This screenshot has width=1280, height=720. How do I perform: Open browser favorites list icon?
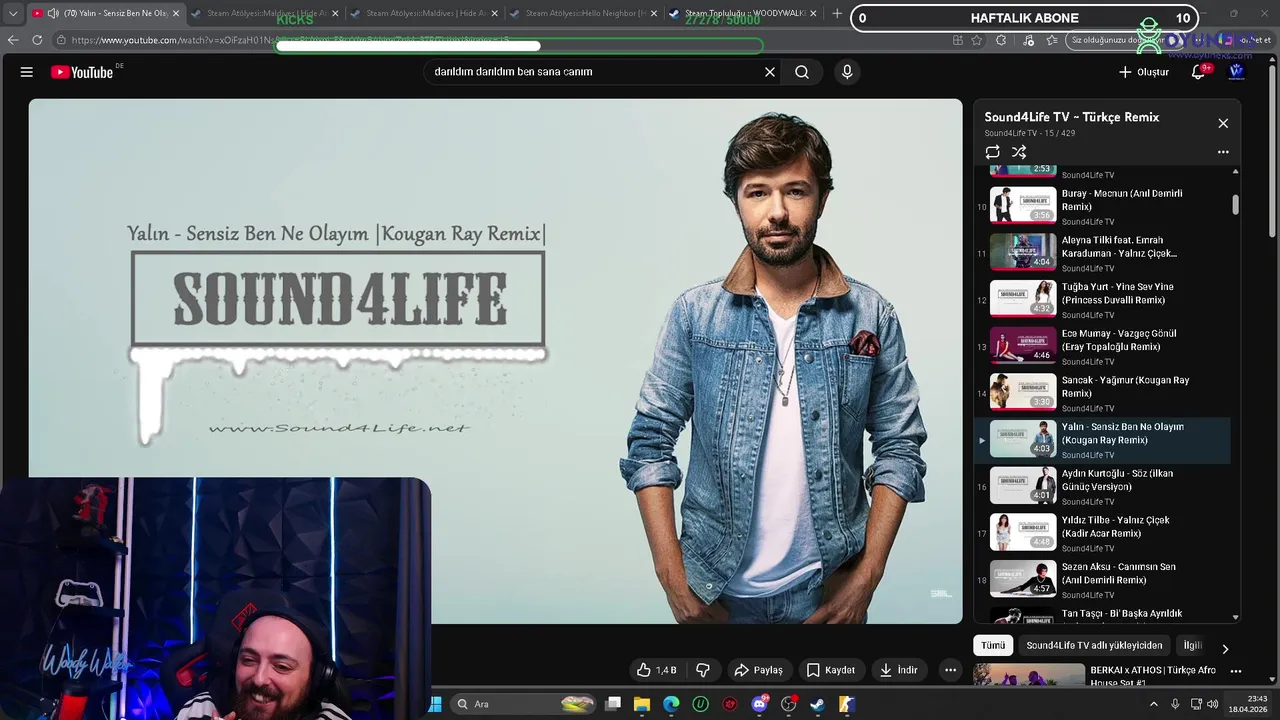coord(1052,40)
